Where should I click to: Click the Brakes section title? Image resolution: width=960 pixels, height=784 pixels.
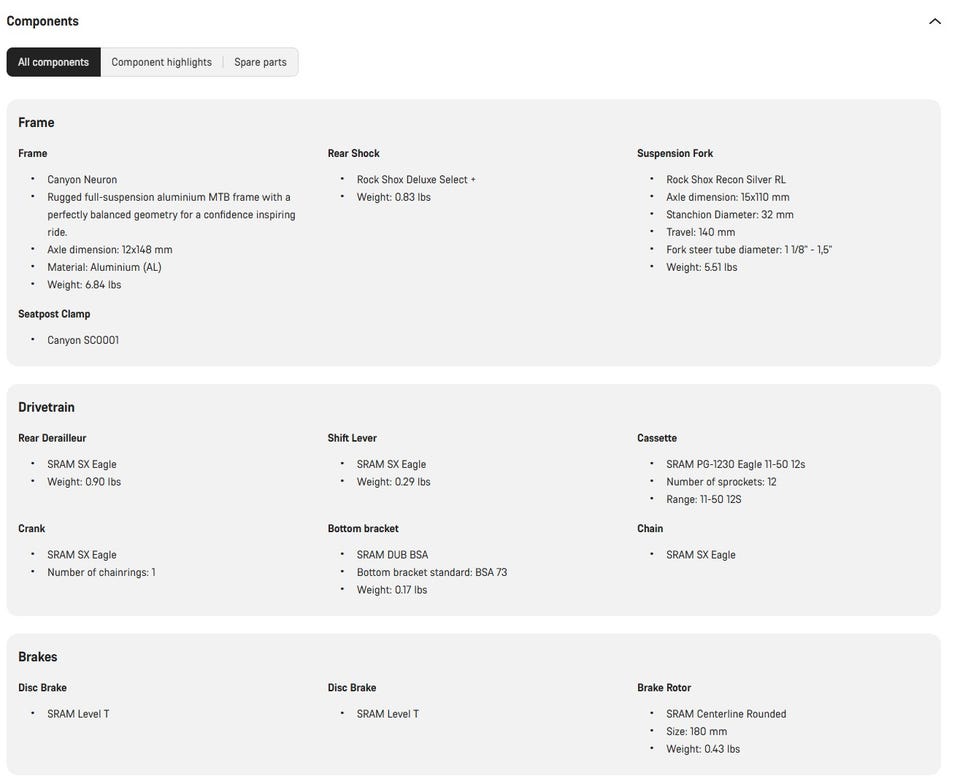click(37, 657)
